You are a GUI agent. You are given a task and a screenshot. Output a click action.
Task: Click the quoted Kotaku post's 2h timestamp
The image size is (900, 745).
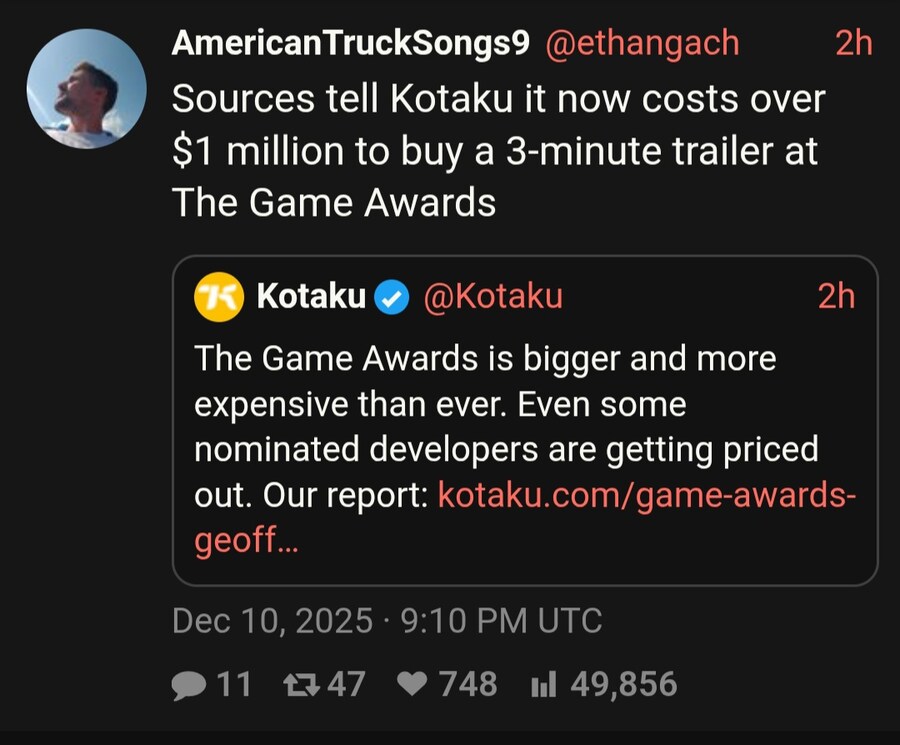coord(835,296)
